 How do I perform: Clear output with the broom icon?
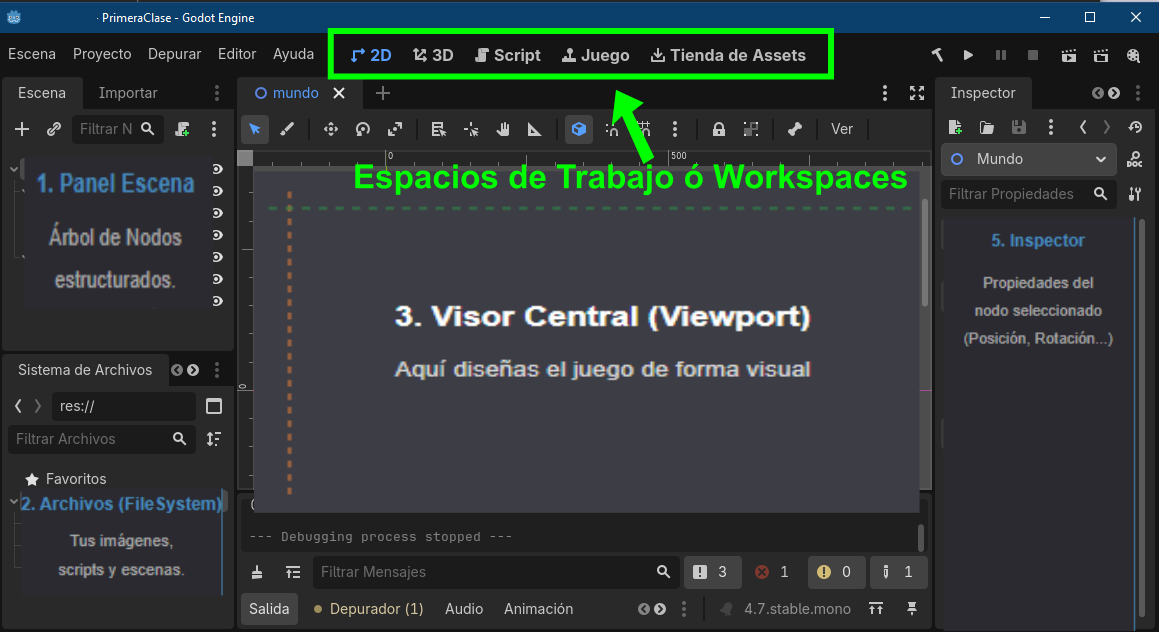257,572
